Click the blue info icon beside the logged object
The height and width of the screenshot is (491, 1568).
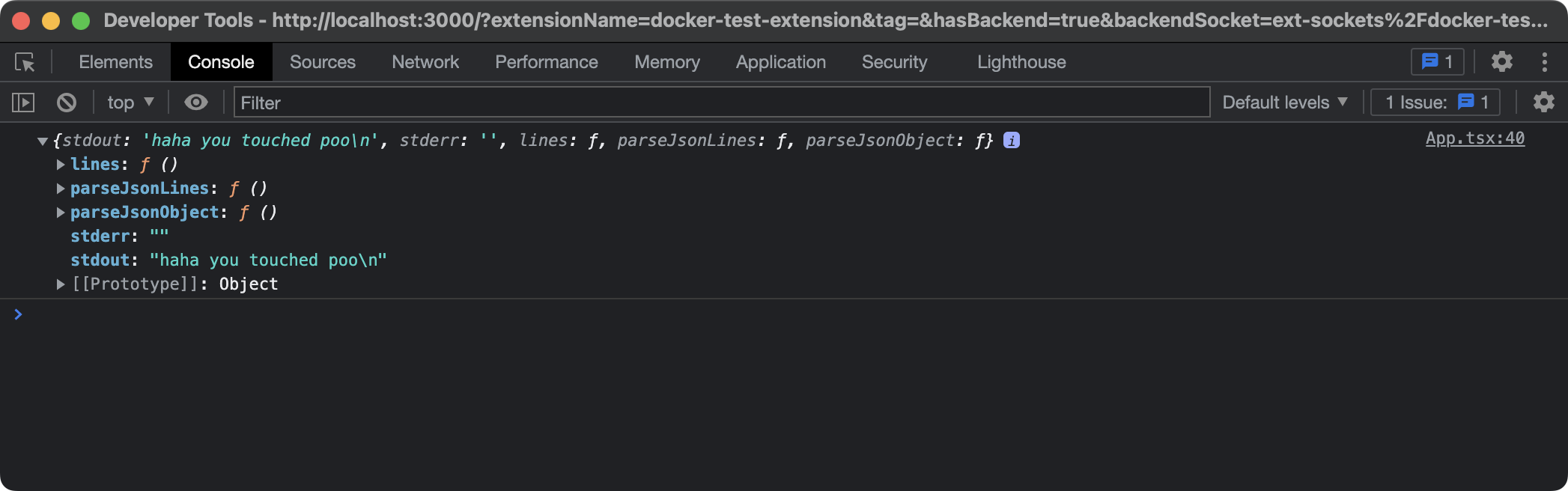pyautogui.click(x=1012, y=140)
